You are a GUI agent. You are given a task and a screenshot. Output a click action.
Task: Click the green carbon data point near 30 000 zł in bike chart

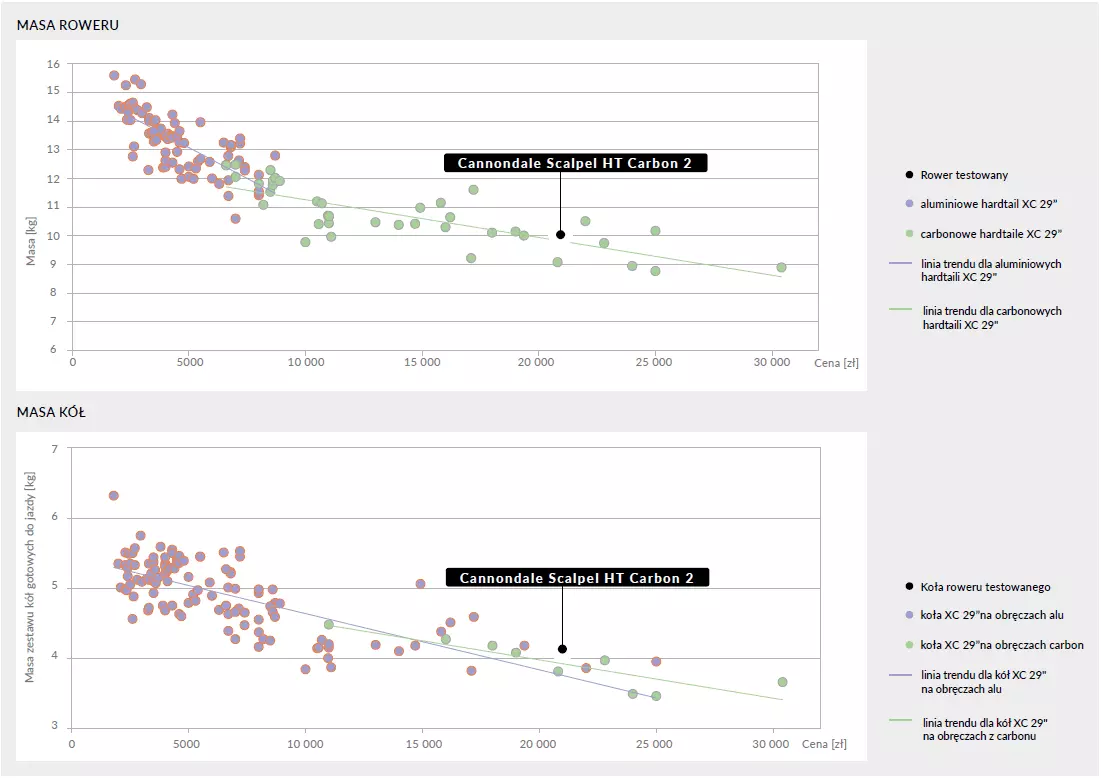[782, 268]
